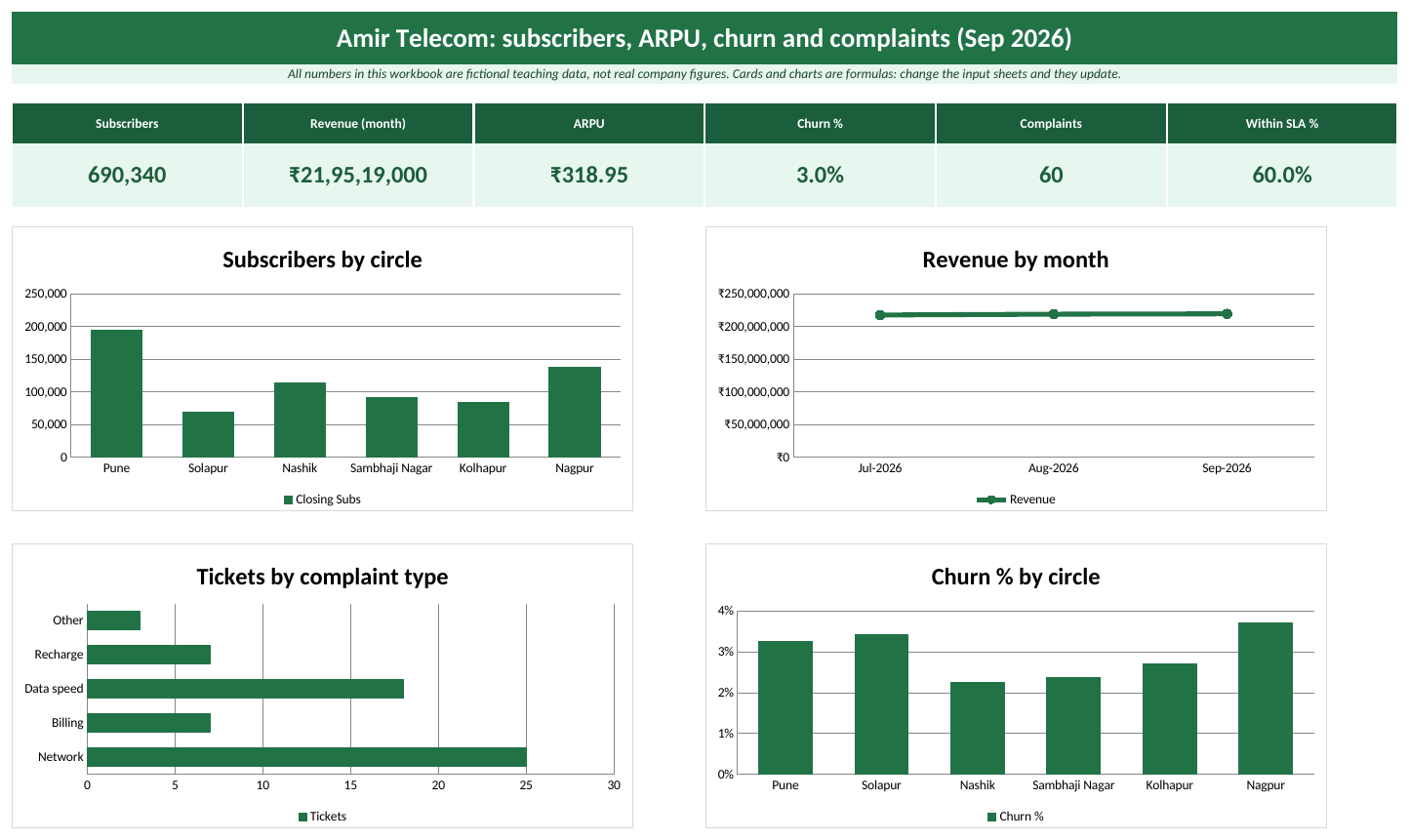Select the Data speed bar in the tickets chart
The height and width of the screenshot is (840, 1409).
245,689
